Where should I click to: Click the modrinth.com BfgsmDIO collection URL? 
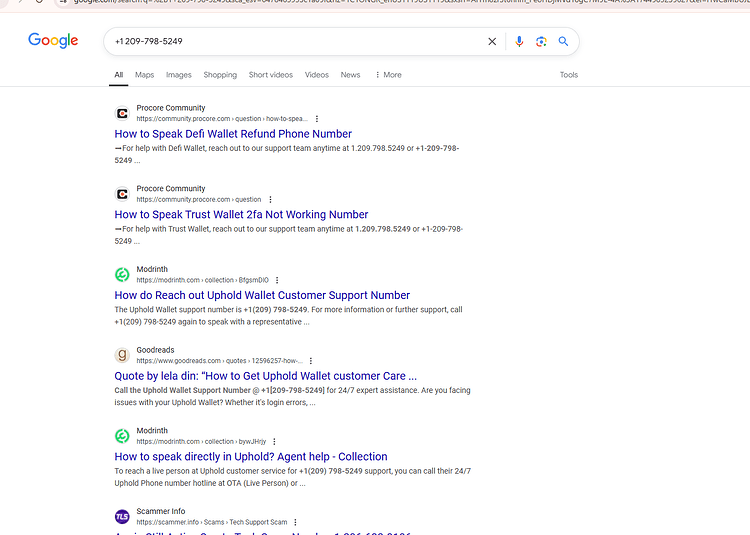point(202,280)
